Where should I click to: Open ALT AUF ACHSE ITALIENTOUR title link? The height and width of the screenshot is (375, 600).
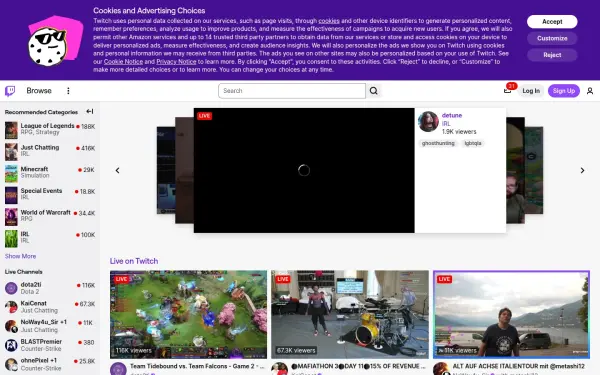pos(518,366)
